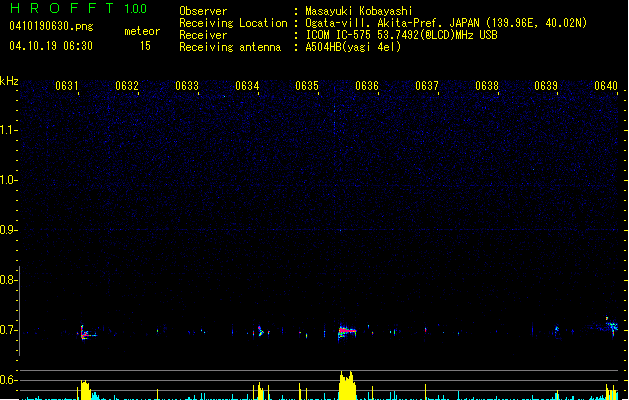Click the ICOM IC-575 receiver value

[401, 35]
